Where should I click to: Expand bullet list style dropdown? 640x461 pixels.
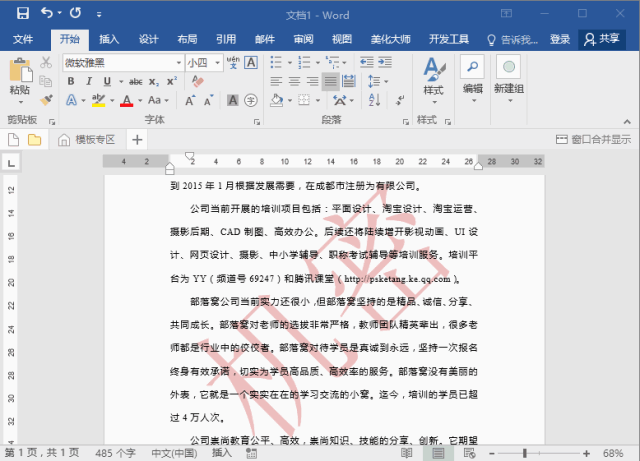point(290,63)
